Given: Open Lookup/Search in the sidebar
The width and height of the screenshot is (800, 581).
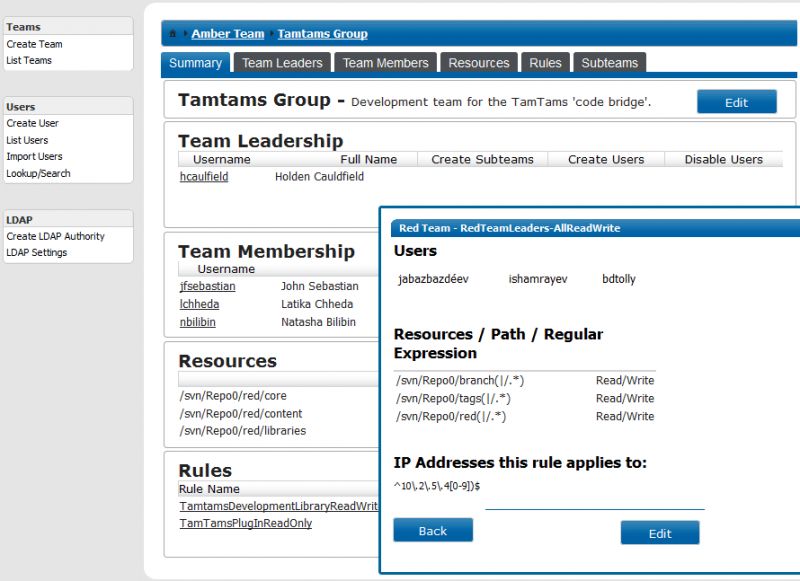Looking at the screenshot, I should point(38,173).
